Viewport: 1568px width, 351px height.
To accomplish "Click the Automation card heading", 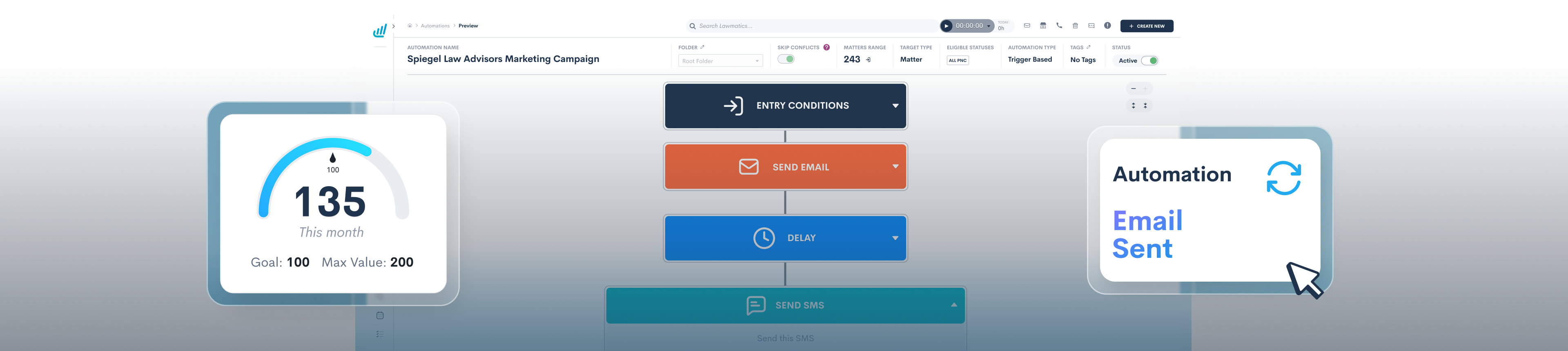I will click(x=1172, y=175).
